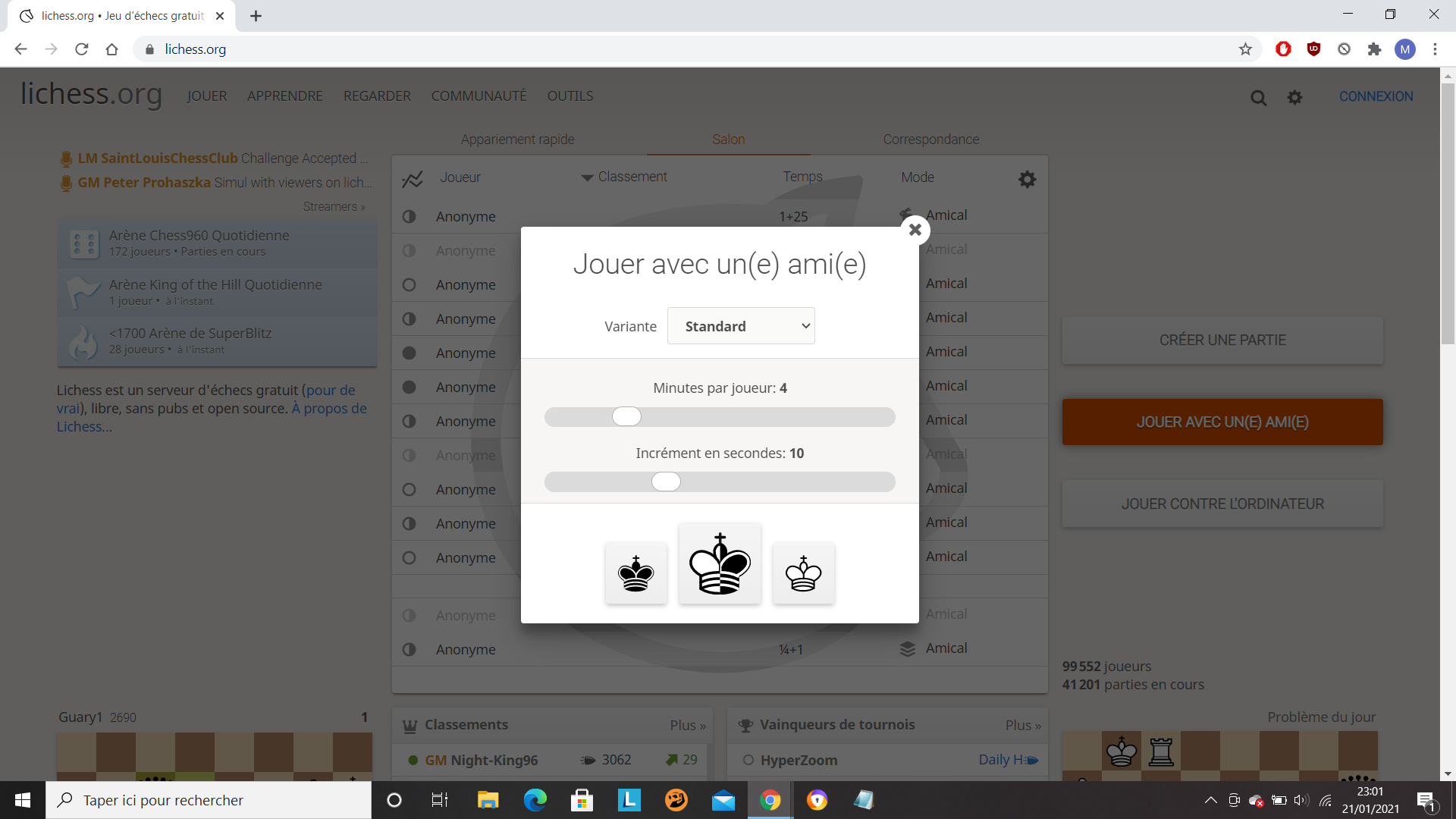Click JOUER CONTRE L'ORDINATEUR button
Image resolution: width=1456 pixels, height=819 pixels.
[1222, 504]
